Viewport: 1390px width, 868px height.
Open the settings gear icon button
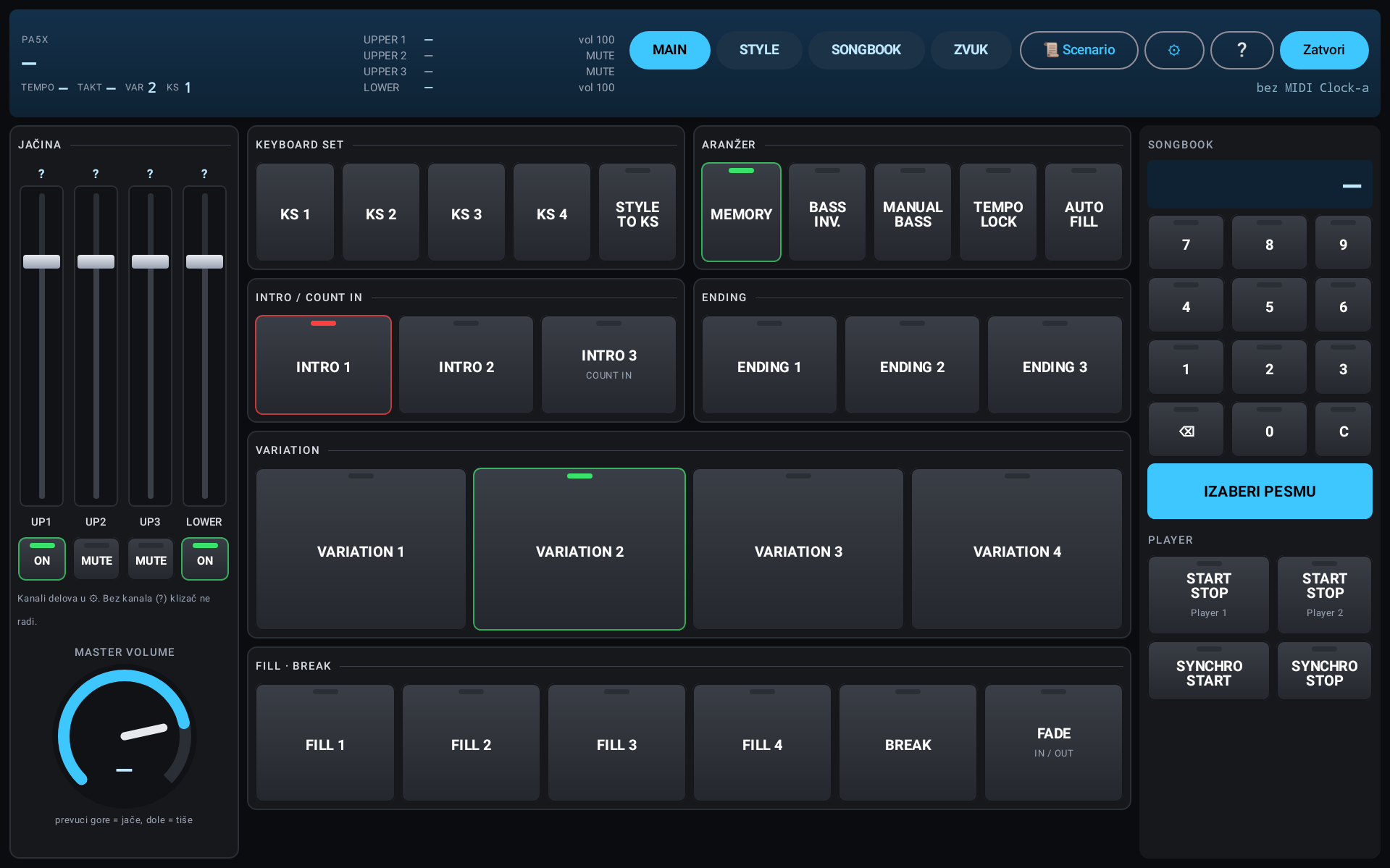point(1173,50)
